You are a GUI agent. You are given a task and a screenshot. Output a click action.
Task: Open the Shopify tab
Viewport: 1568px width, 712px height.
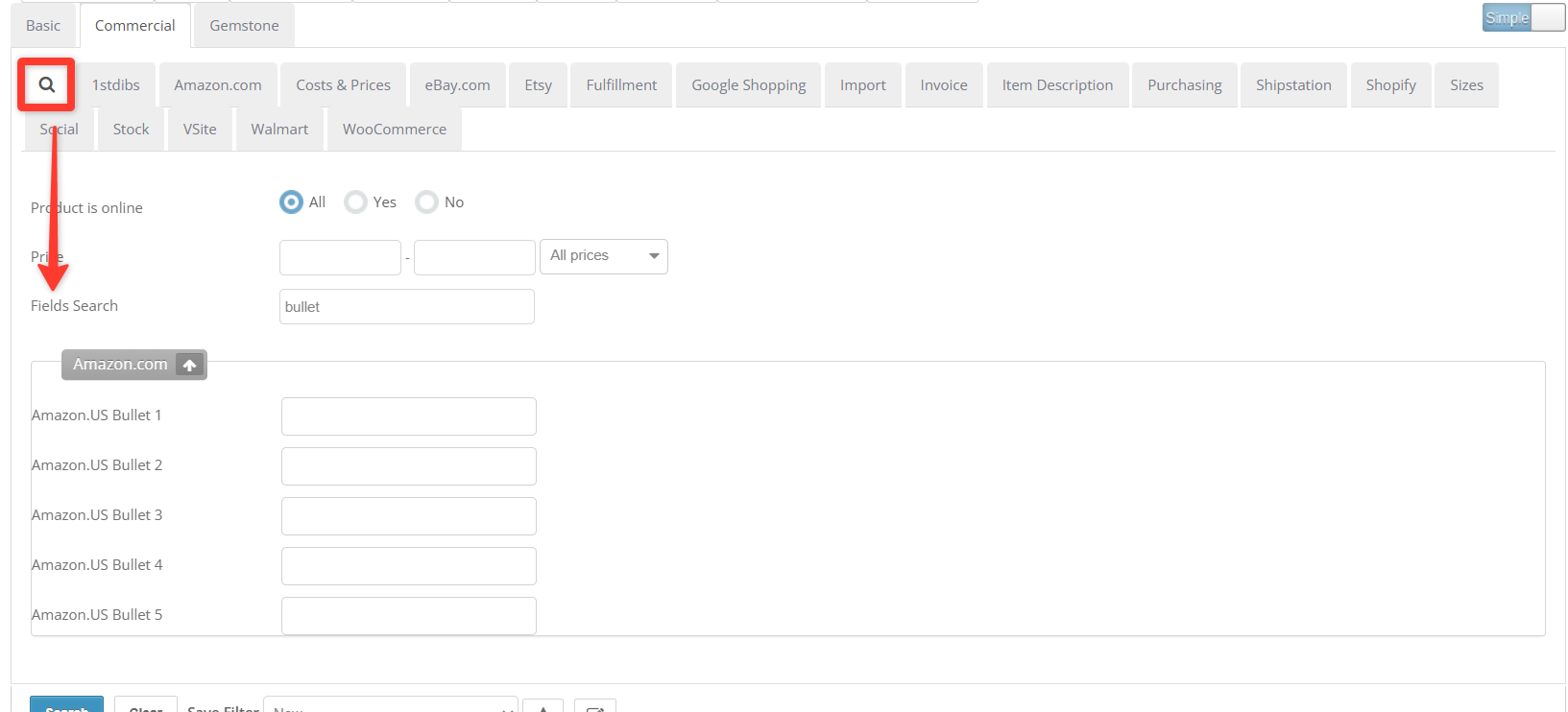coord(1391,85)
